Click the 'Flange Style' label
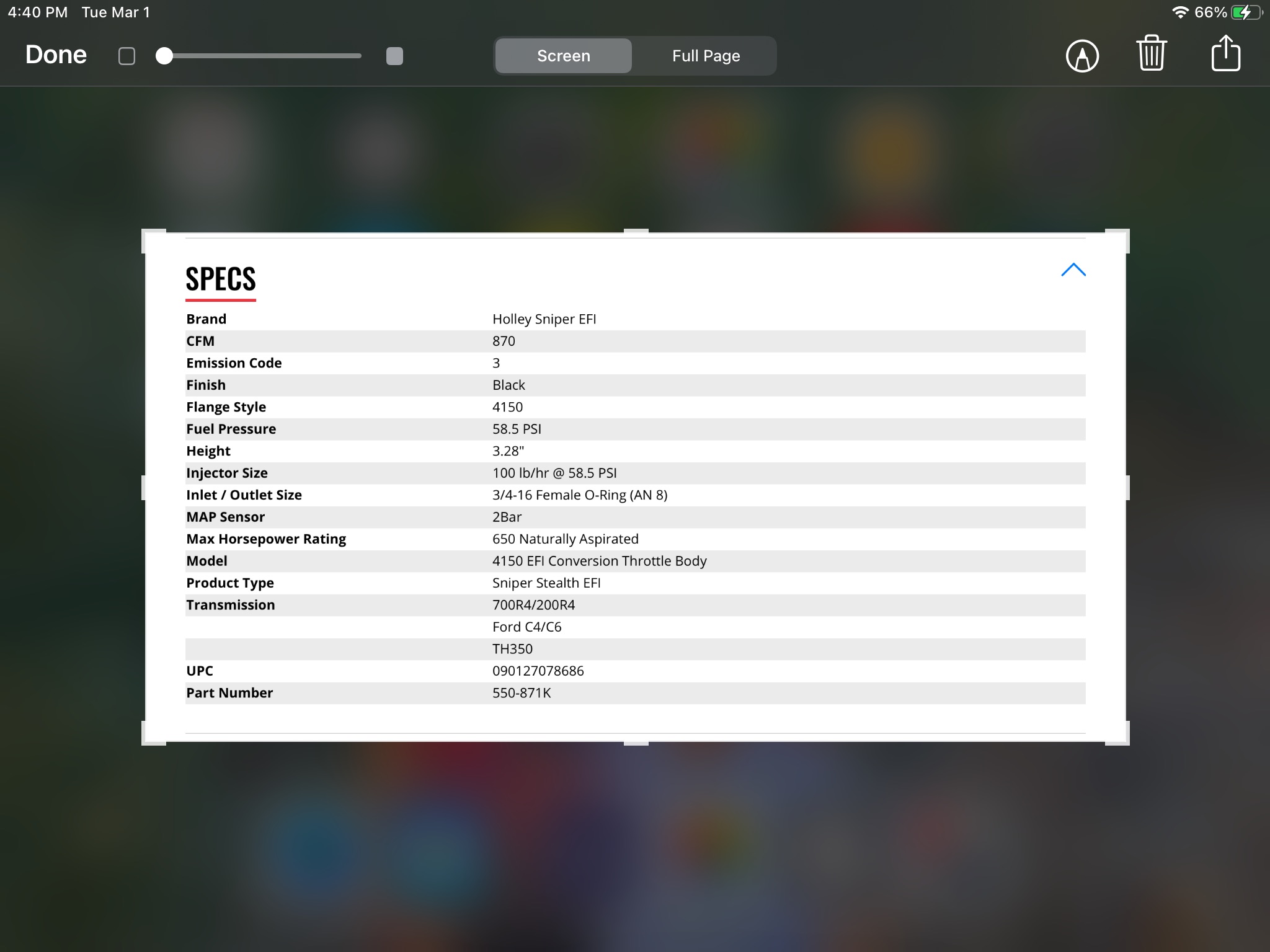Screen dimensions: 1270x952 pyautogui.click(x=226, y=407)
